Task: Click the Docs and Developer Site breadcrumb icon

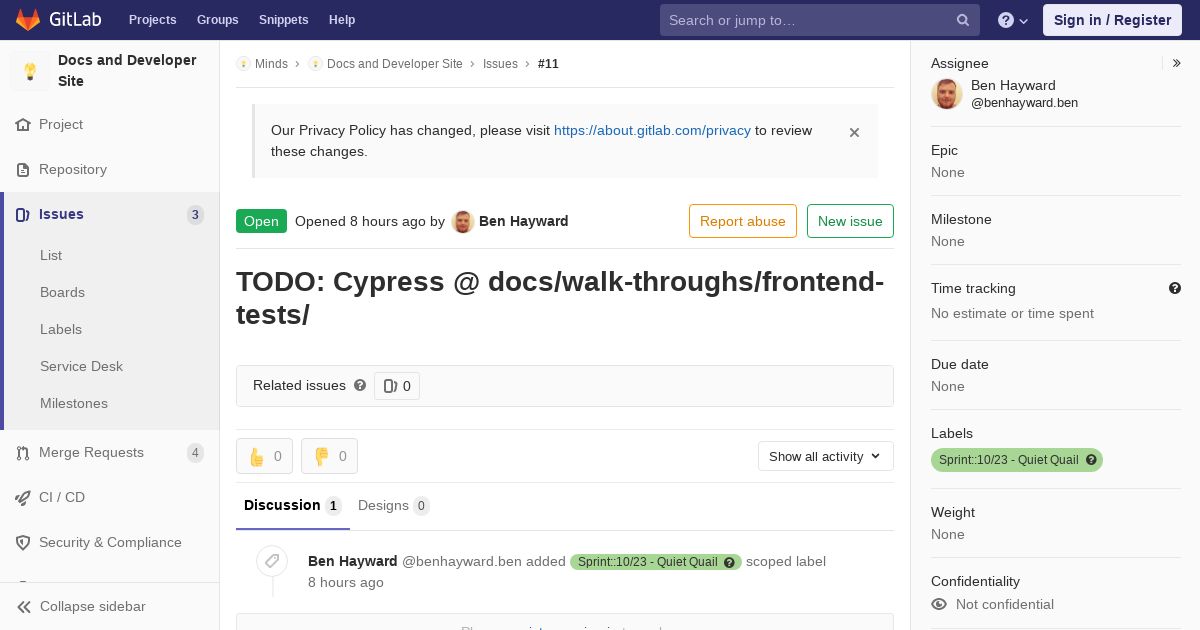Action: pos(315,64)
